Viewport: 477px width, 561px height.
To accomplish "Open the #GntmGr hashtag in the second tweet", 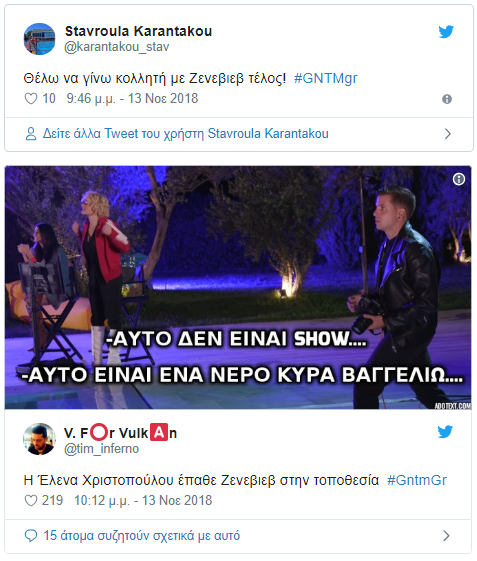I will [417, 480].
